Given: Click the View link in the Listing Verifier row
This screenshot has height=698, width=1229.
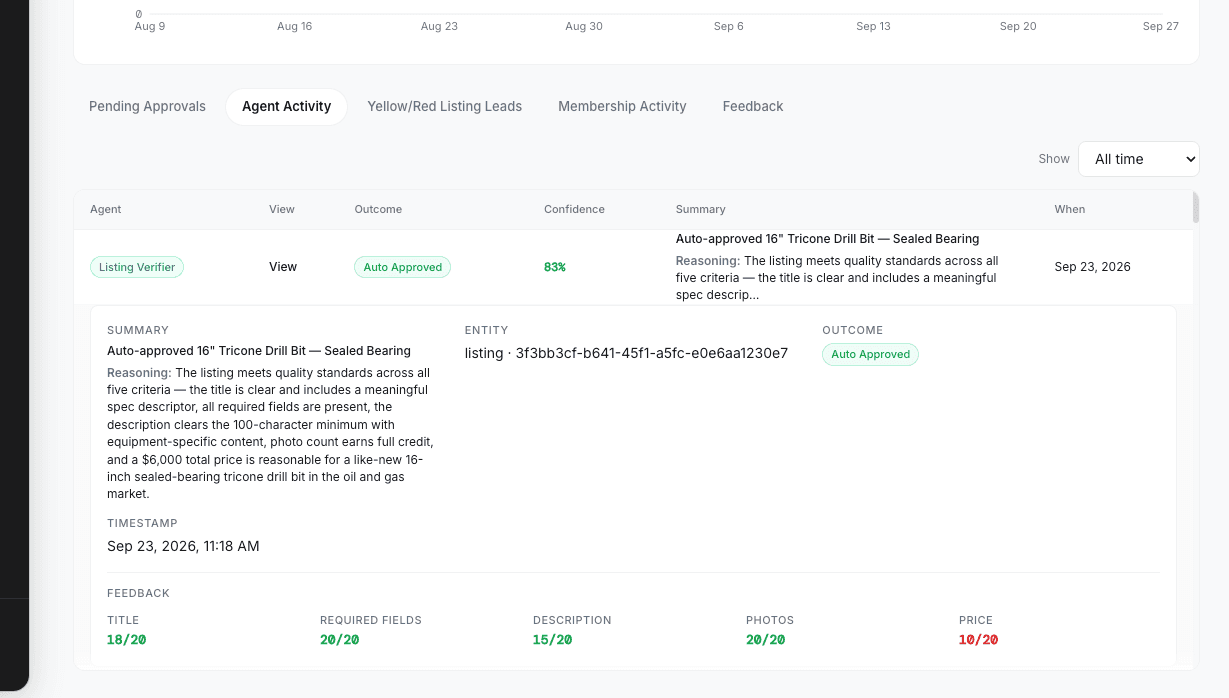Looking at the screenshot, I should click(x=283, y=267).
